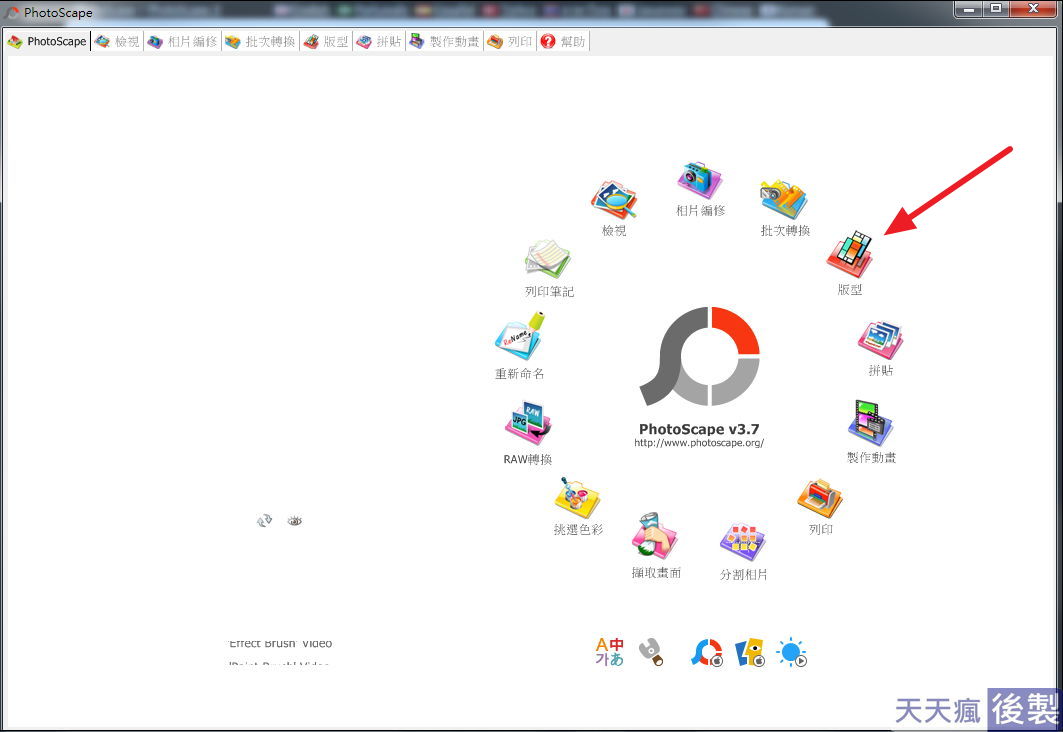Click the sun-shaped play icon
The width and height of the screenshot is (1063, 732).
pyautogui.click(x=792, y=653)
